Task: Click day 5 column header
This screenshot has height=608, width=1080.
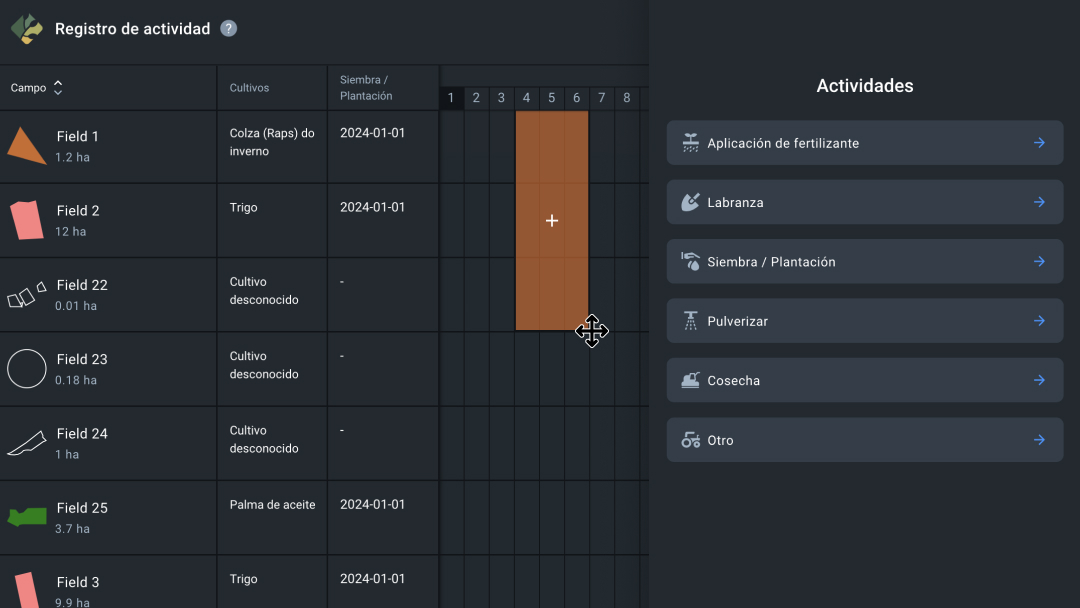Action: (x=552, y=98)
